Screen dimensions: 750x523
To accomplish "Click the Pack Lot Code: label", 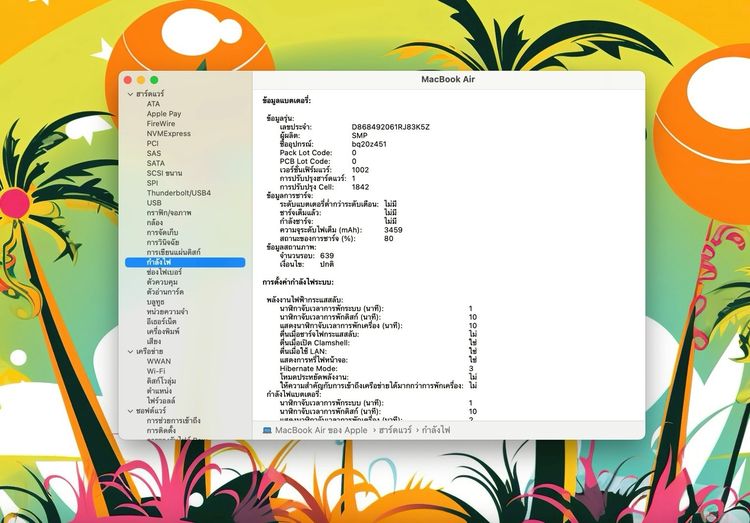I will pos(306,153).
